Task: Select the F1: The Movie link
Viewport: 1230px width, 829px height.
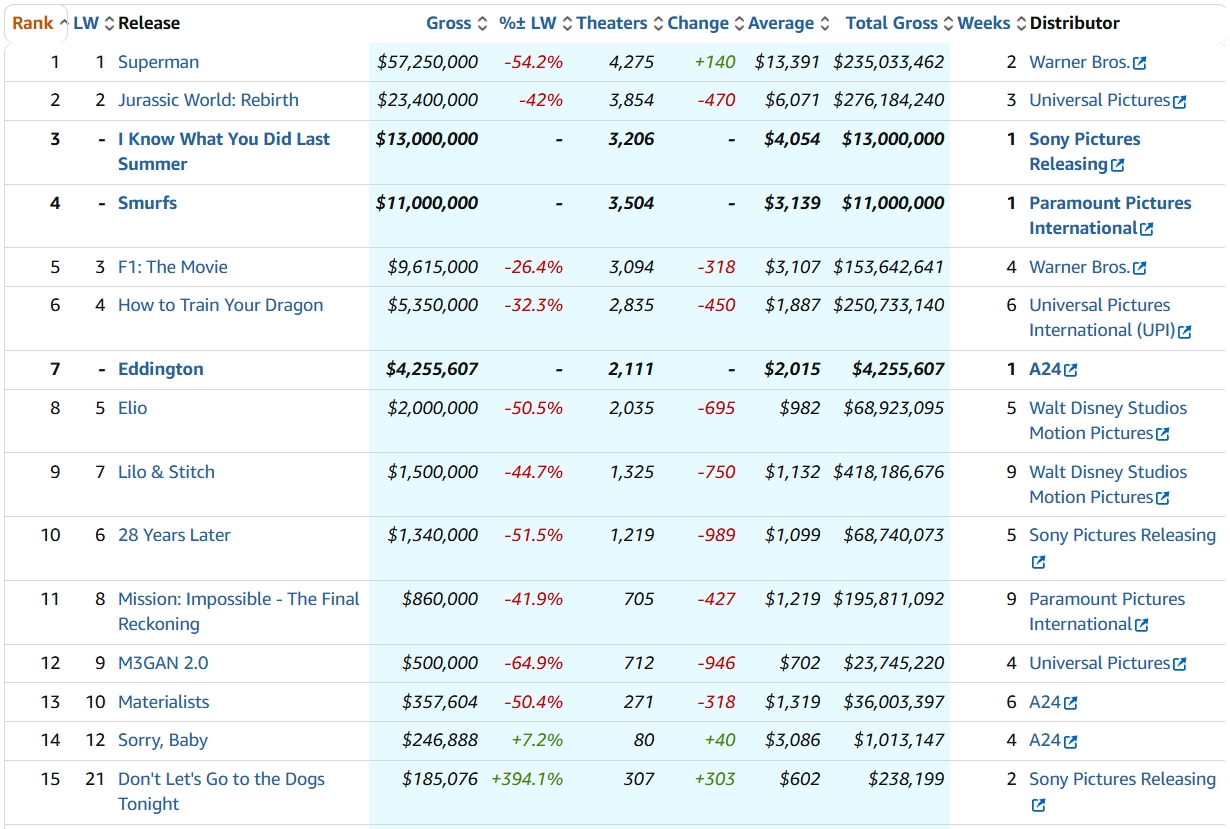Action: 173,267
